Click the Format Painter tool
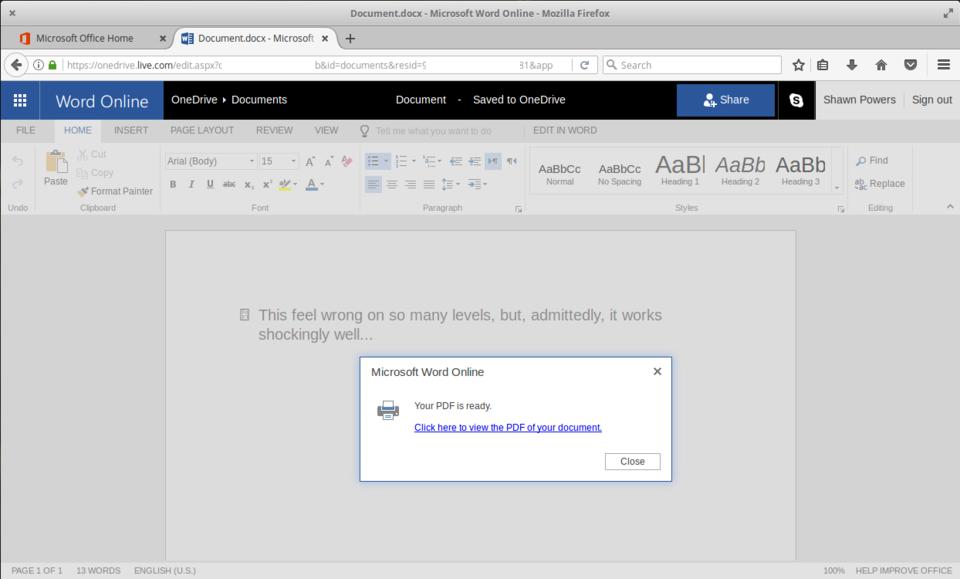 point(115,191)
